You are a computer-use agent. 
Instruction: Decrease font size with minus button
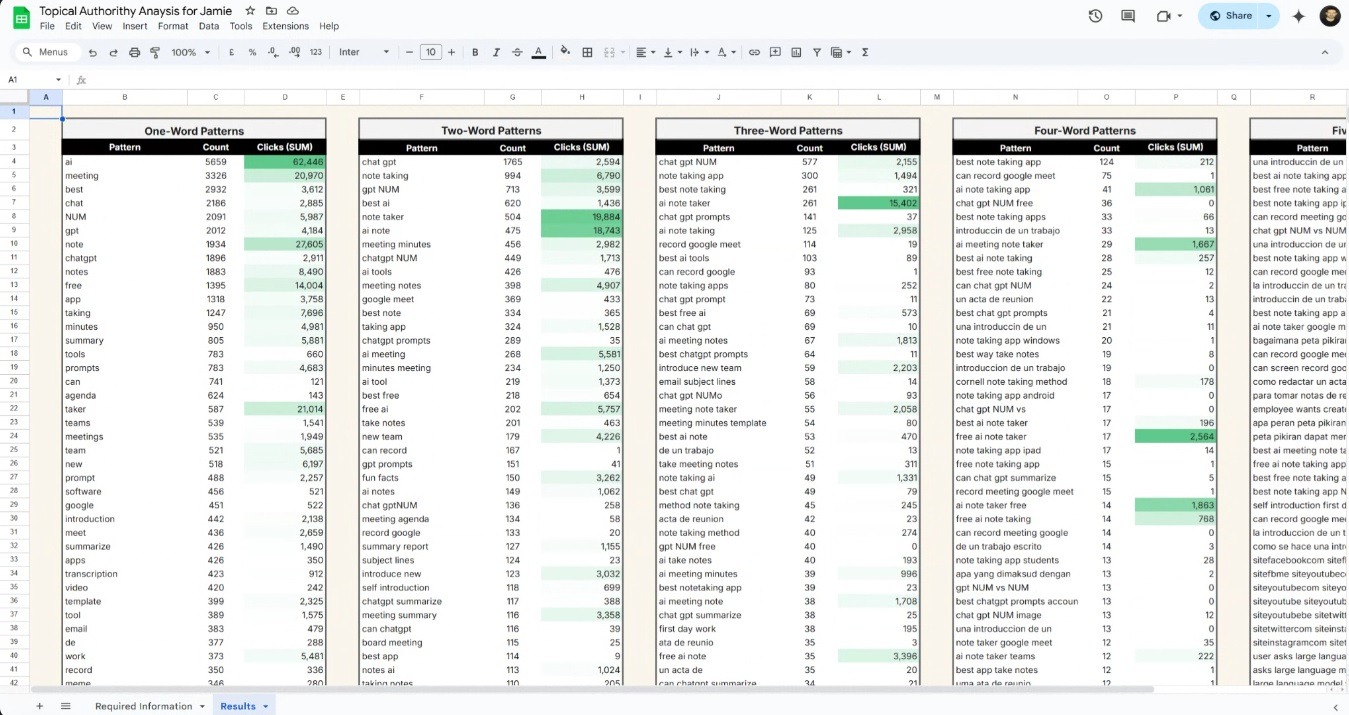[x=410, y=52]
